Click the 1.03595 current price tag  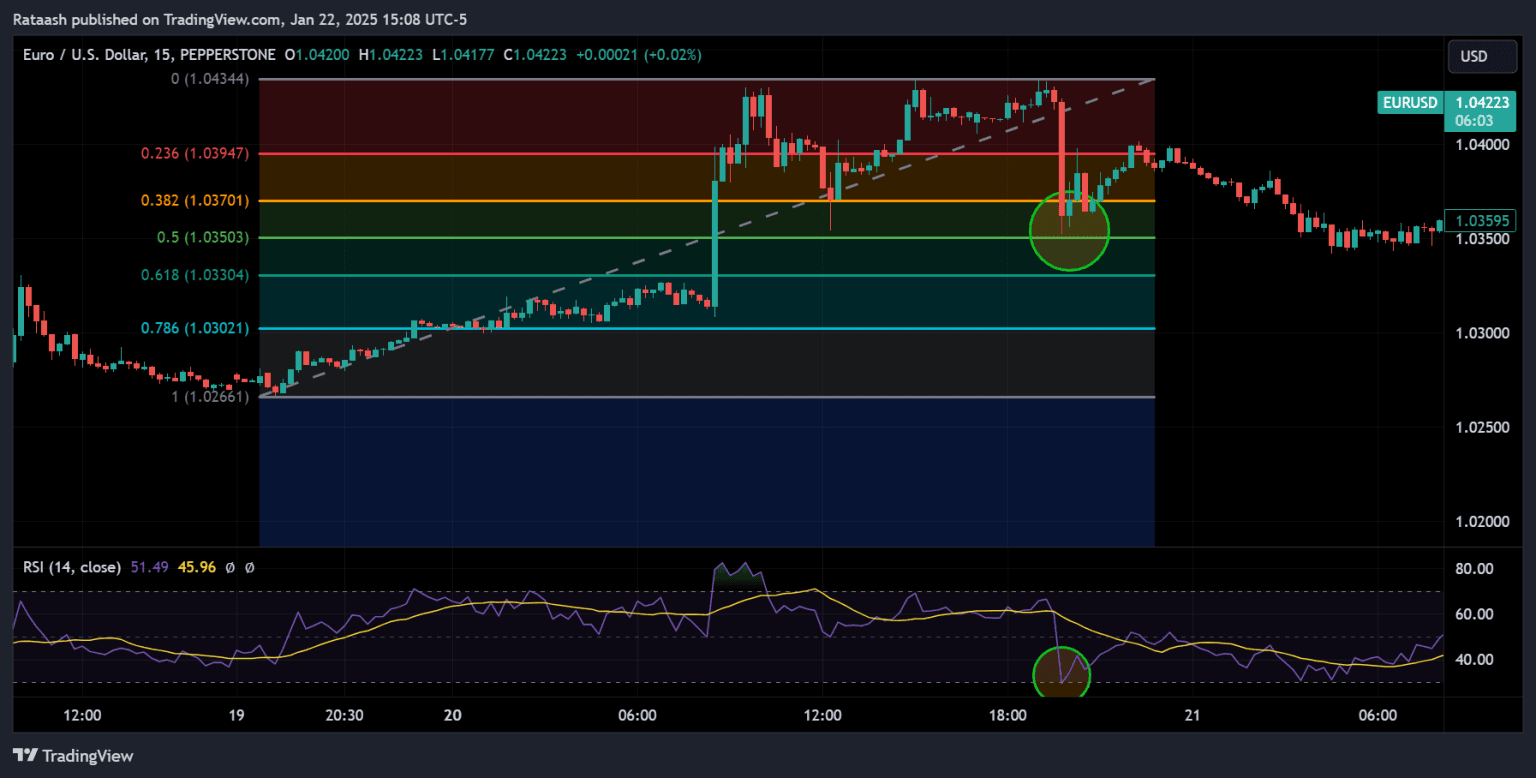pyautogui.click(x=1482, y=220)
